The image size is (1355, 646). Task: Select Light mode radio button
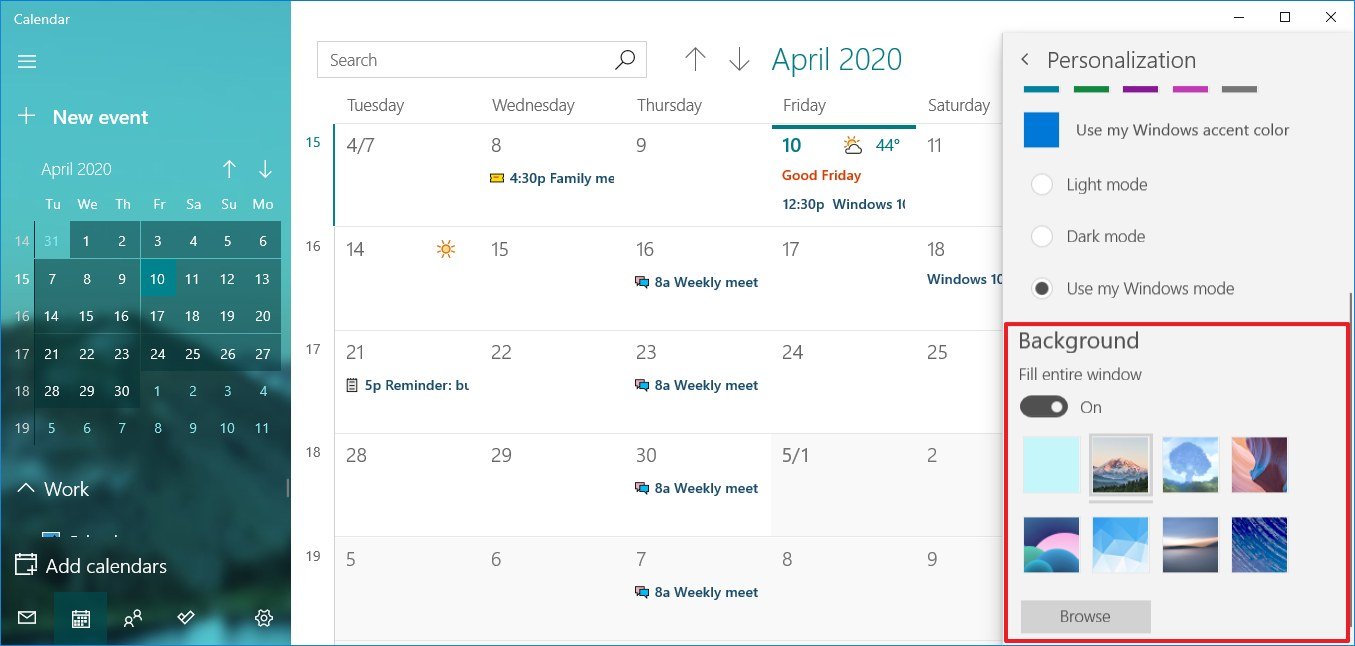pos(1042,184)
